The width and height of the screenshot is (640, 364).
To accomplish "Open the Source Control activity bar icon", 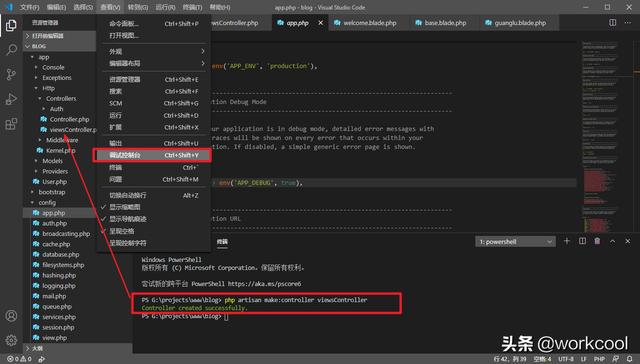I will pos(11,74).
